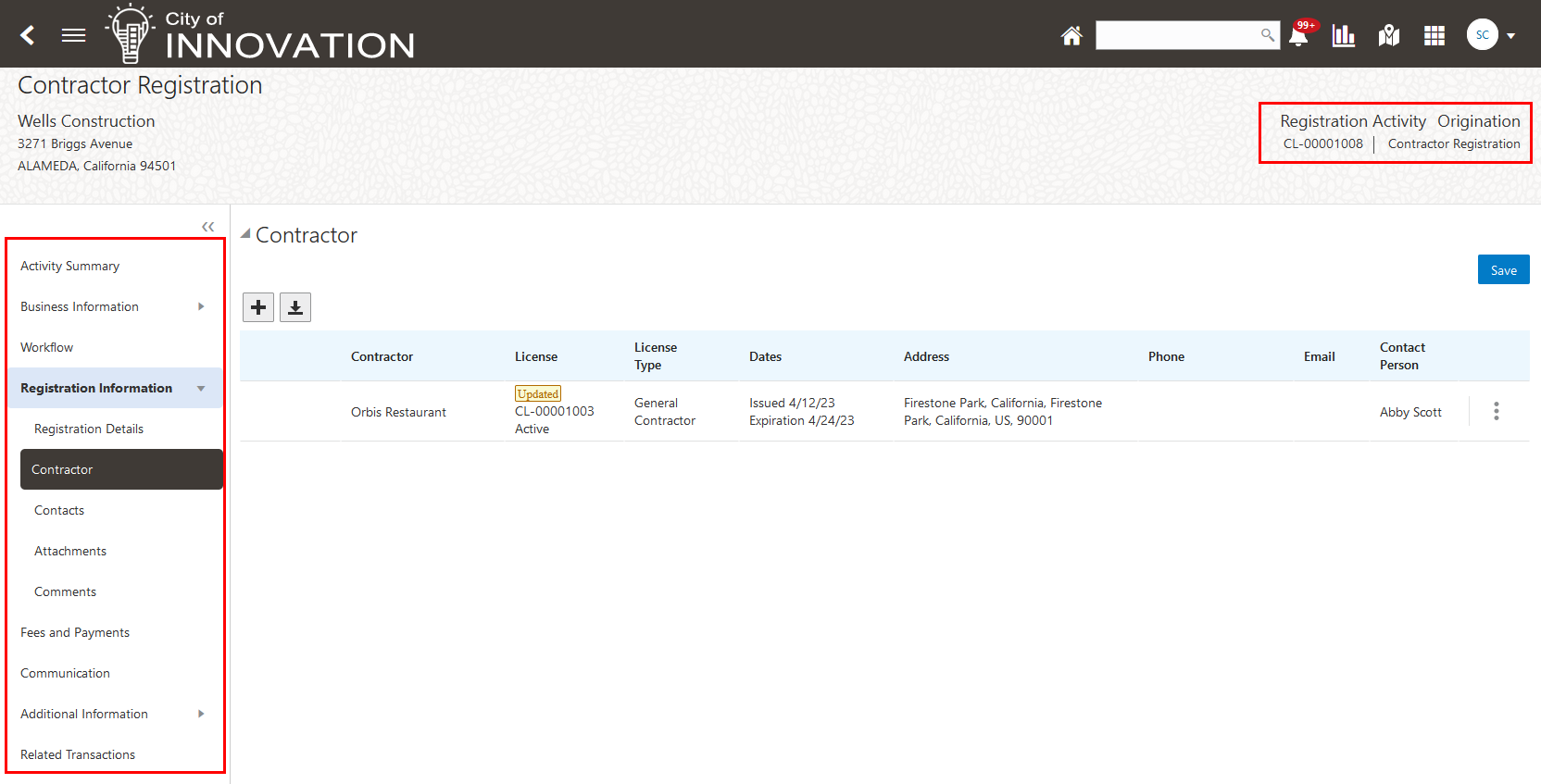The height and width of the screenshot is (784, 1541).
Task: Select Fees and Payments in sidebar
Action: [x=75, y=632]
